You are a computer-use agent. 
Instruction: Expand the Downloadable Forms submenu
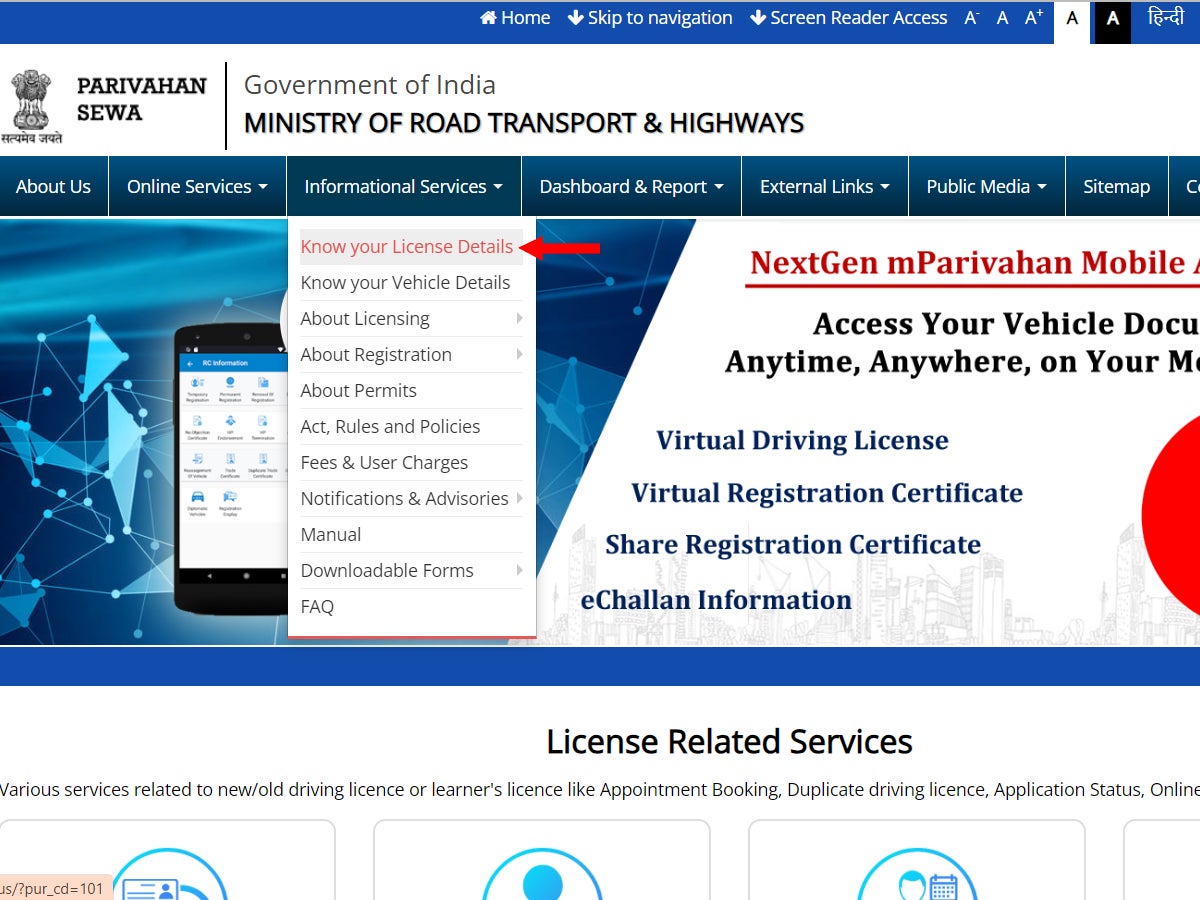[411, 571]
